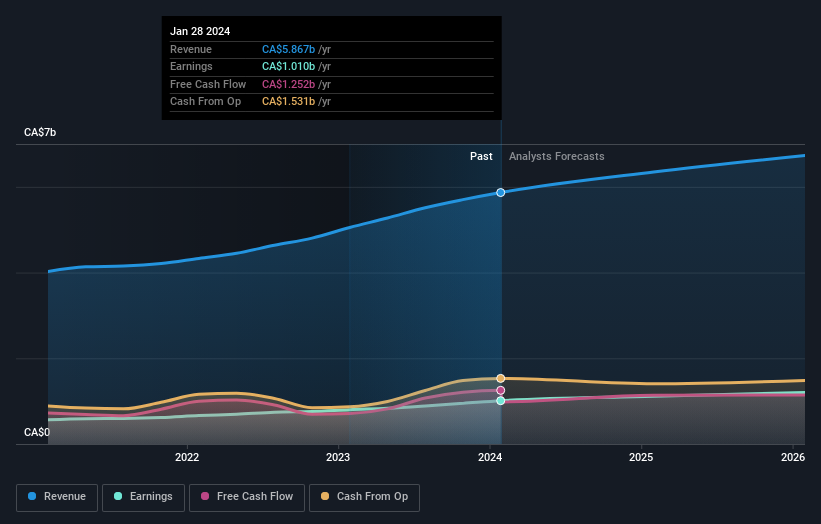Click the Free Cash Flow label in tooltip
821x524 pixels.
point(208,84)
